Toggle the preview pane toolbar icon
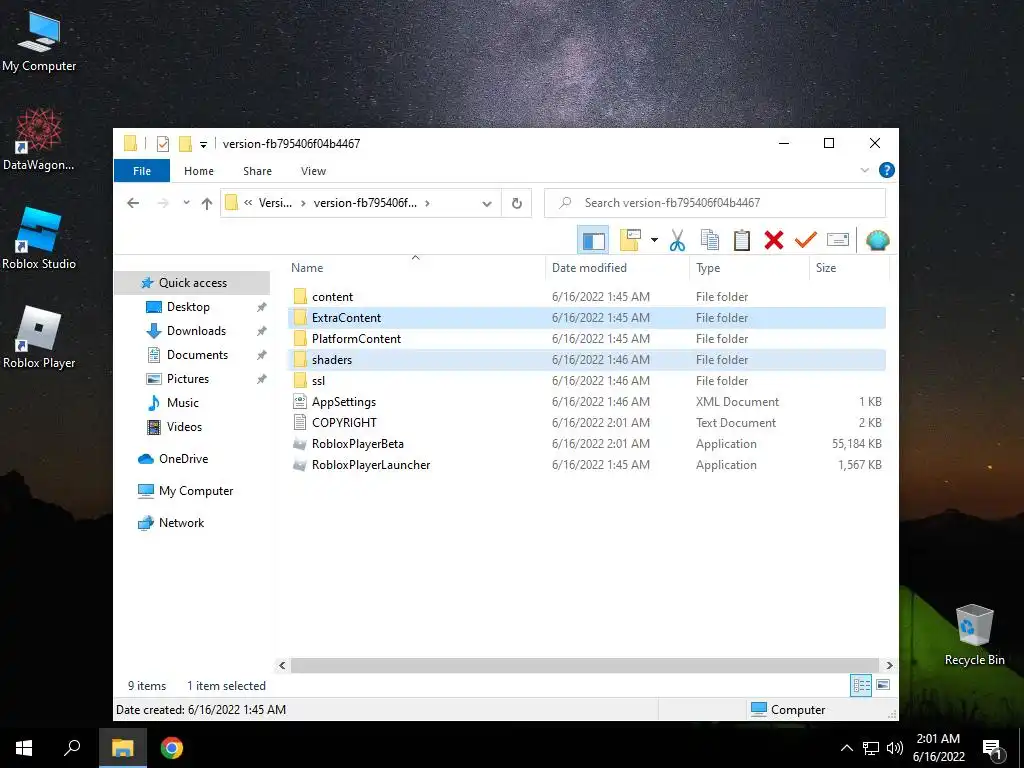 click(593, 240)
